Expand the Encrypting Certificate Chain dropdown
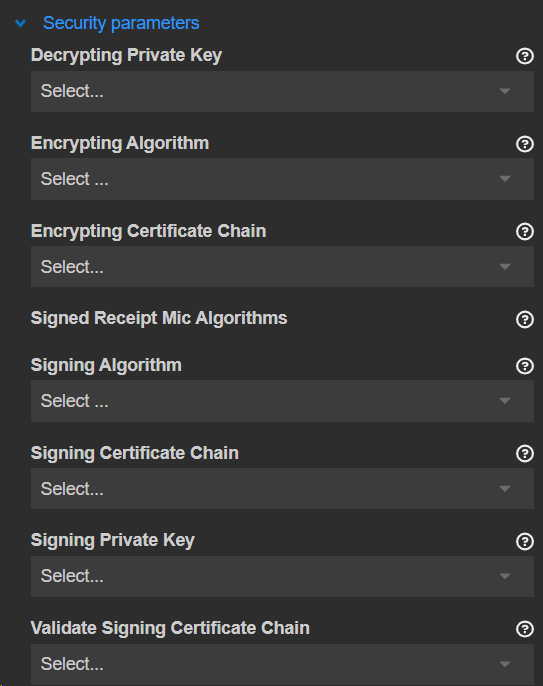The width and height of the screenshot is (543, 686). click(282, 267)
